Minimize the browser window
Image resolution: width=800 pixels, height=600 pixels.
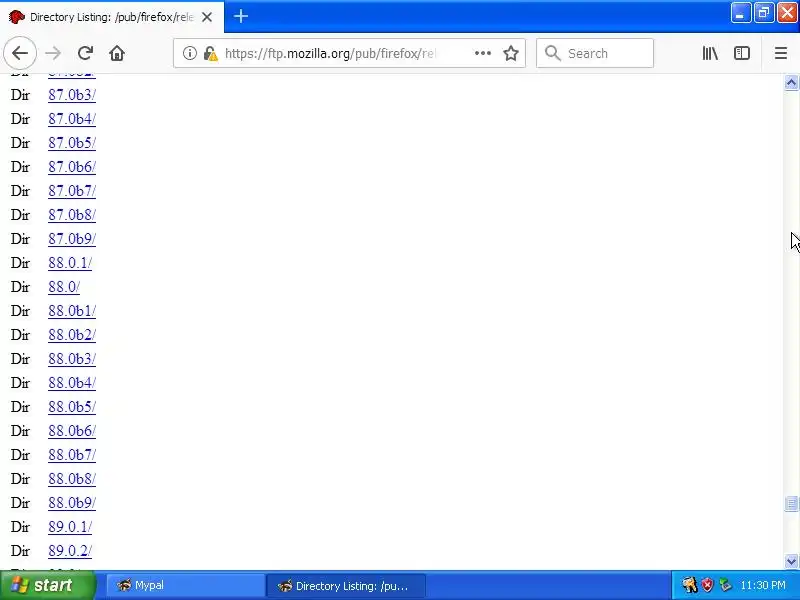point(740,13)
